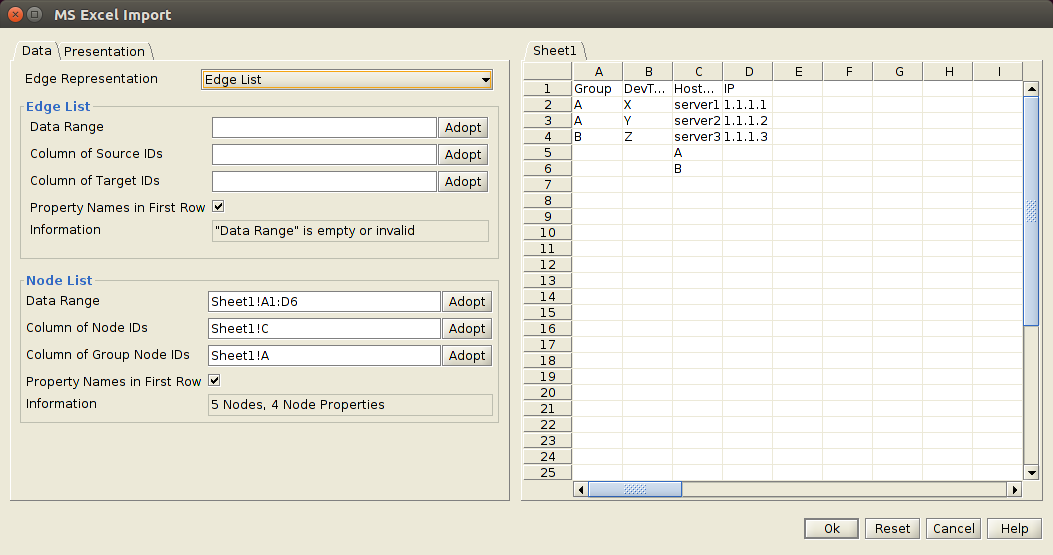The image size is (1053, 555).
Task: Select column header C
Action: pyautogui.click(x=698, y=72)
